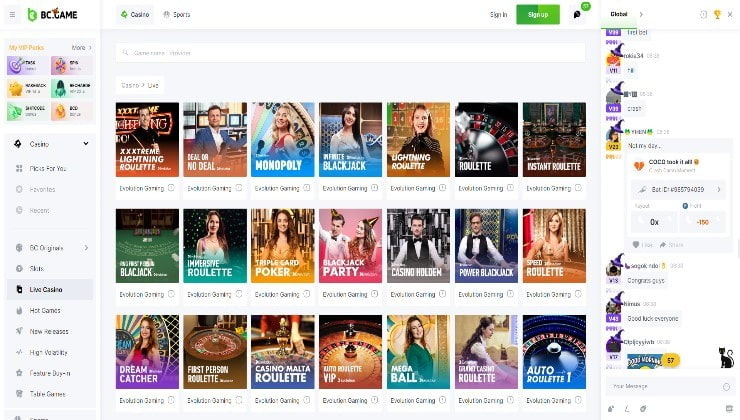Viewport: 740px width, 420px height.
Task: Click info icon under Blackjack Party
Action: pyautogui.click(x=375, y=294)
